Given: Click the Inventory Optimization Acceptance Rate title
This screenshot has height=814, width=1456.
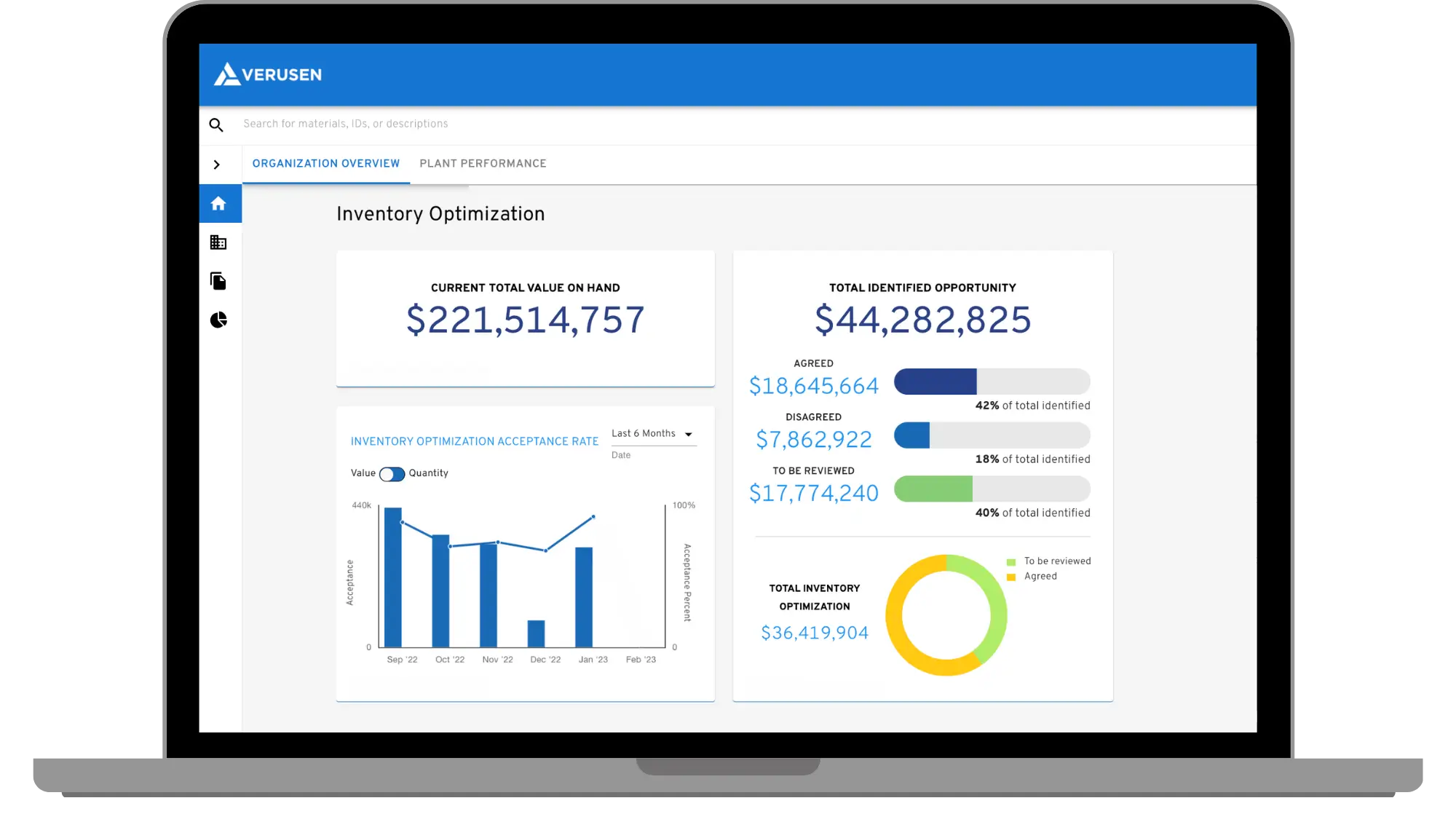Looking at the screenshot, I should pyautogui.click(x=475, y=442).
